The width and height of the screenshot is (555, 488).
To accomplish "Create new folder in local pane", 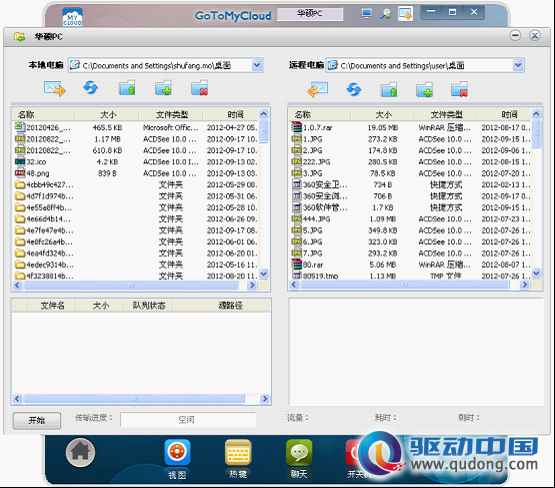I will (x=163, y=88).
